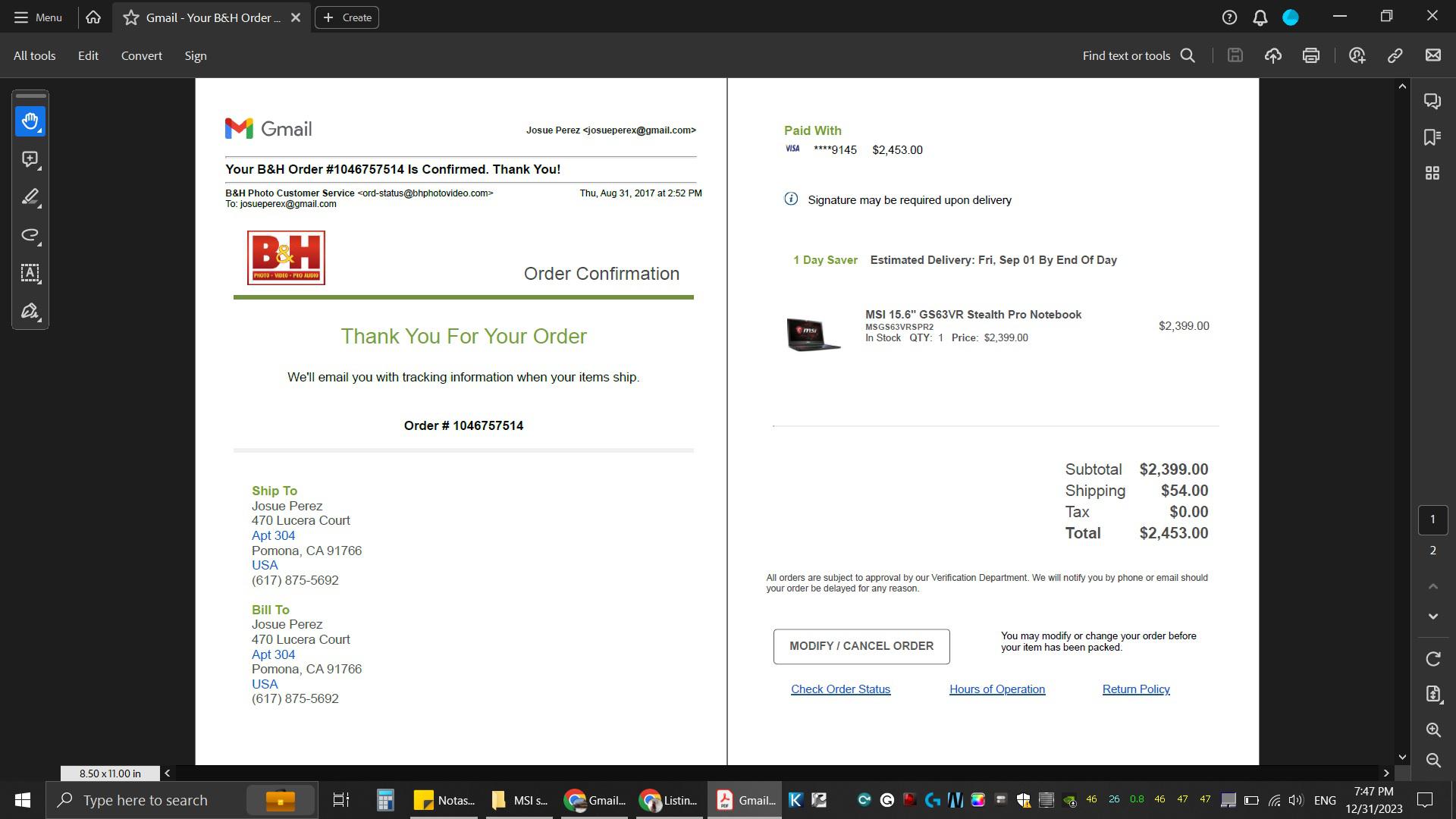This screenshot has width=1456, height=819.
Task: Click the B&H logo image
Action: (x=286, y=258)
